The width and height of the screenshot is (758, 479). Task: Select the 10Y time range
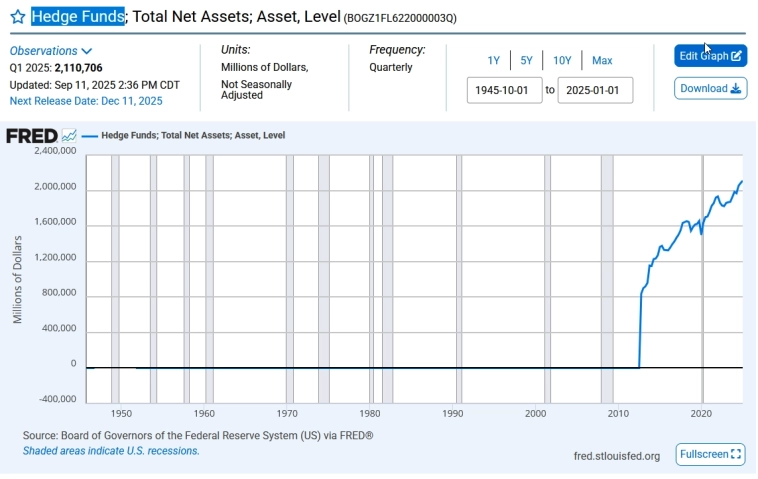click(x=562, y=61)
